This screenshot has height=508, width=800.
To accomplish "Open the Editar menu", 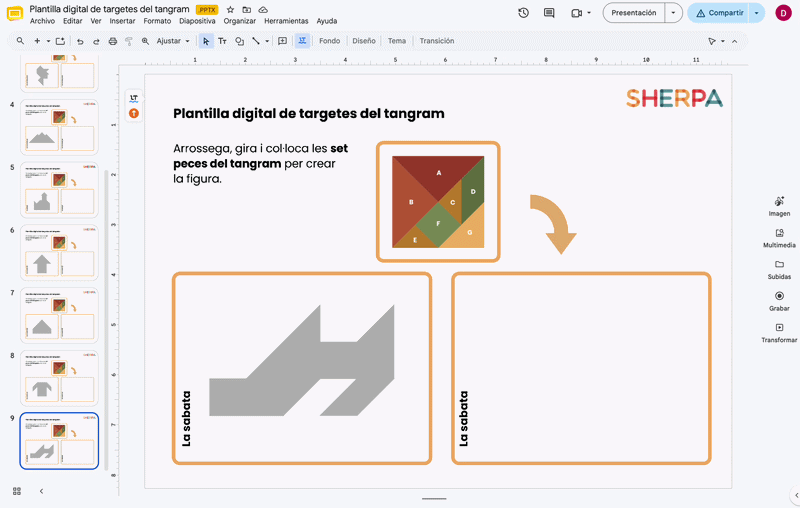I will tap(72, 21).
